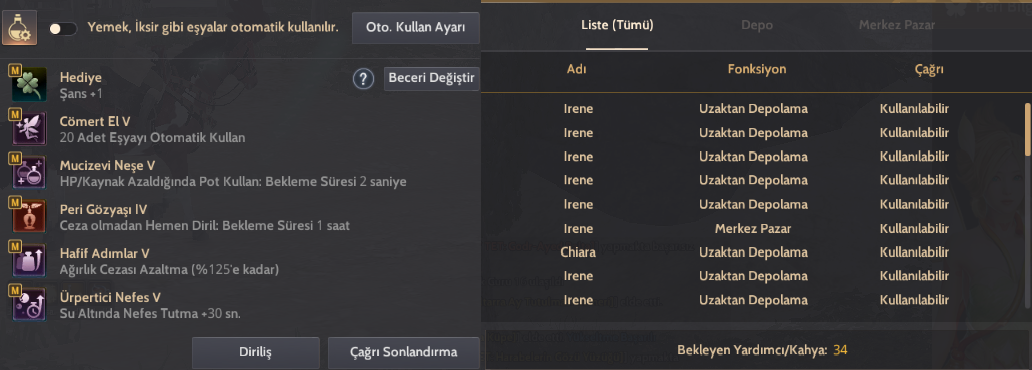Select the Mucizevi Neşe V potion icon
Image resolution: width=1032 pixels, height=370 pixels.
[28, 172]
